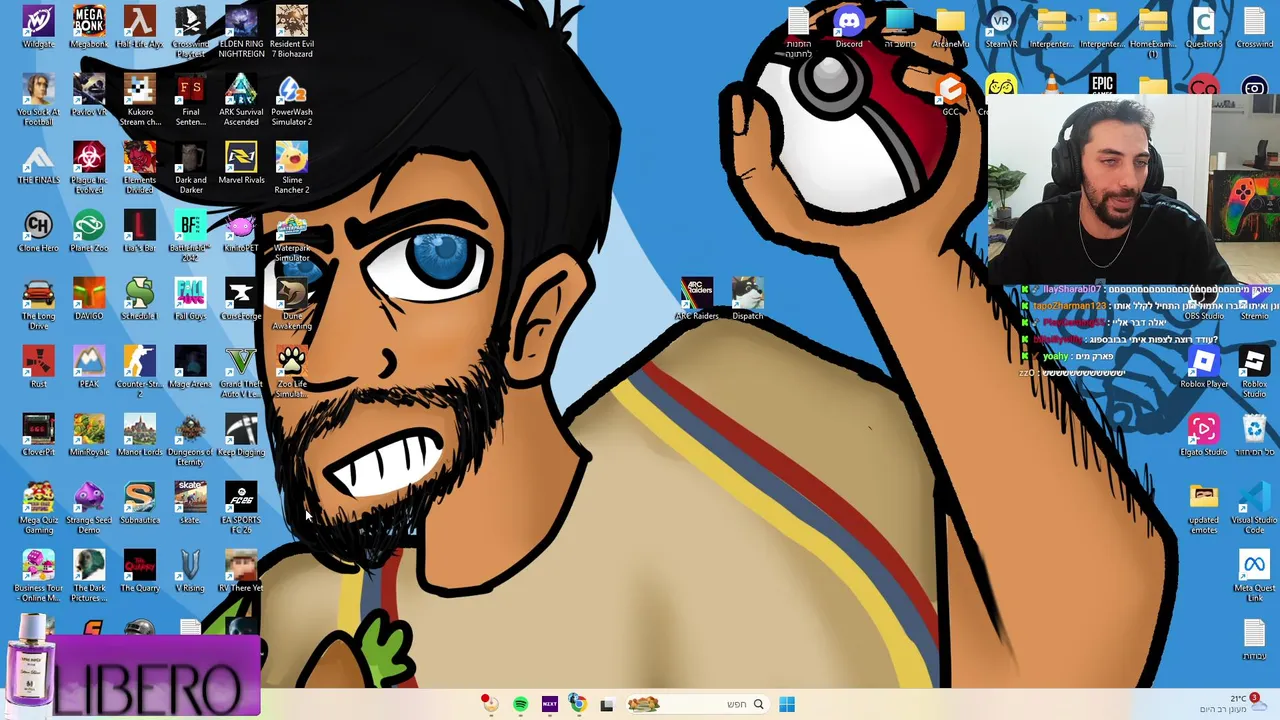
Task: Click the Windows Start button
Action: tap(787, 704)
